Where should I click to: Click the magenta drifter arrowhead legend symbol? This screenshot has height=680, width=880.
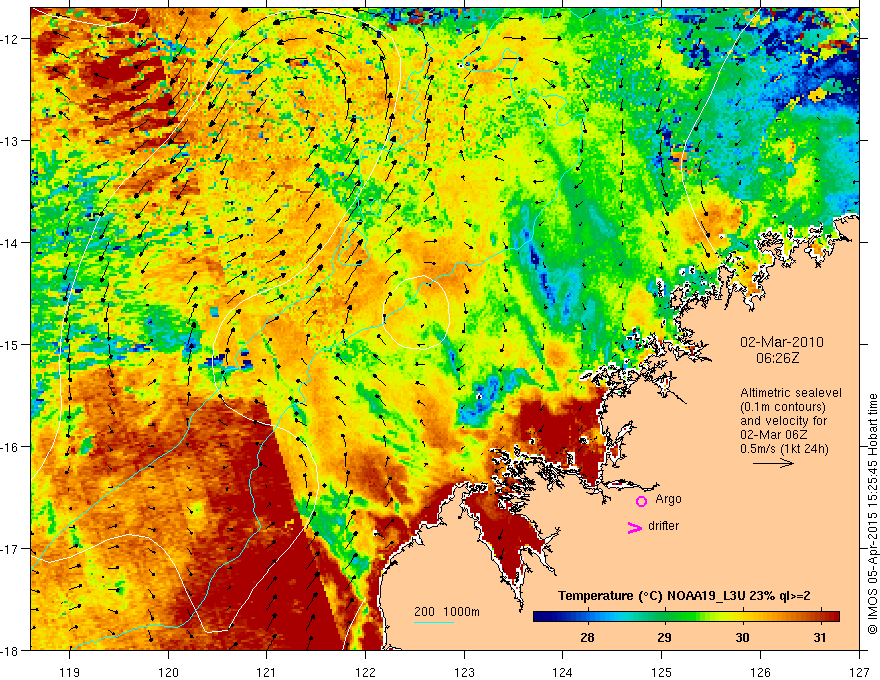pyautogui.click(x=634, y=527)
